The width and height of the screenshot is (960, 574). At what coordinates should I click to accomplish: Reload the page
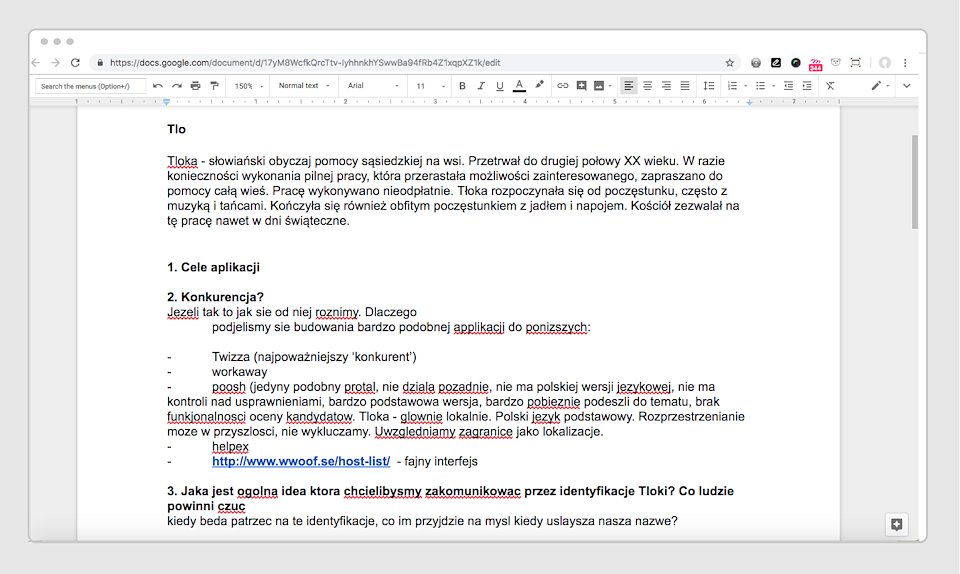tap(75, 62)
